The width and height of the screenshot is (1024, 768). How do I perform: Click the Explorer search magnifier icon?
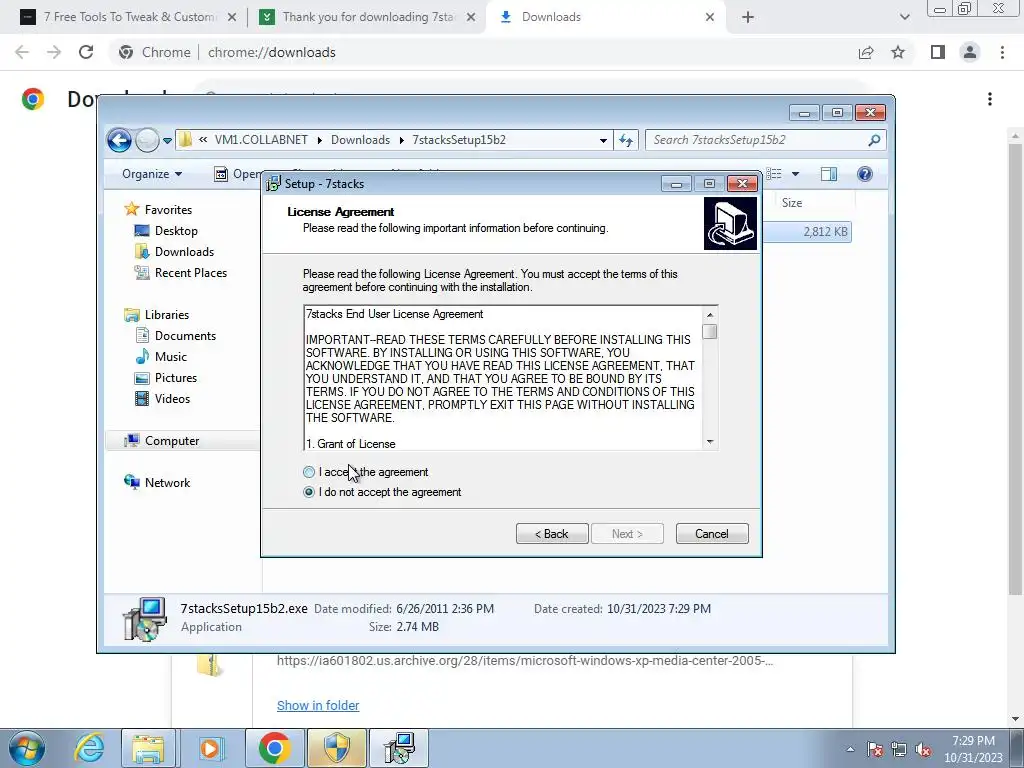tap(874, 140)
